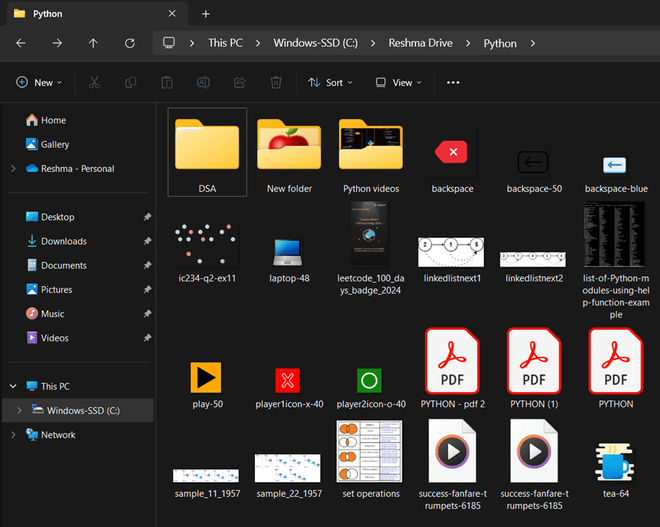
Task: Expand the Network tree node
Action: point(13,435)
